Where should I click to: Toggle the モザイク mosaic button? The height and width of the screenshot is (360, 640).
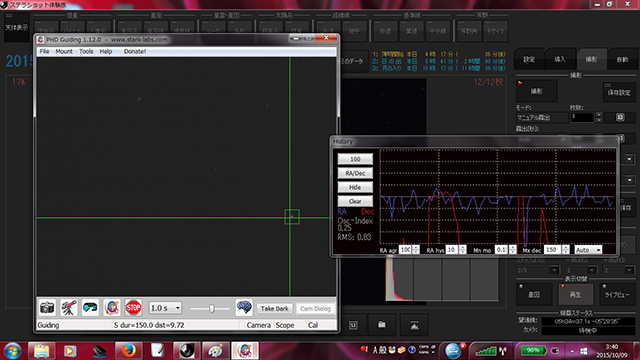click(x=496, y=31)
